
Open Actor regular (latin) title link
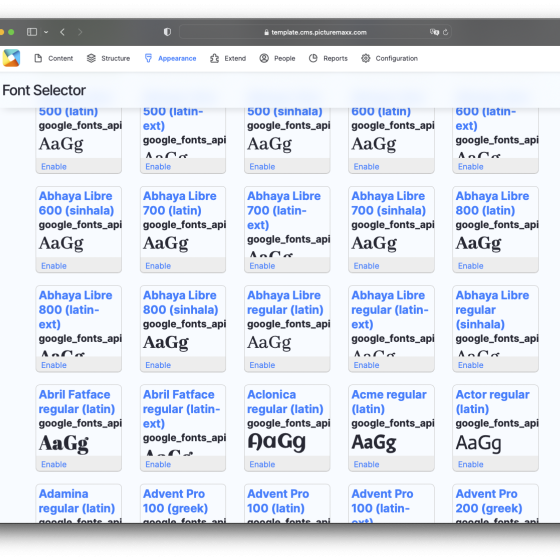(x=492, y=402)
